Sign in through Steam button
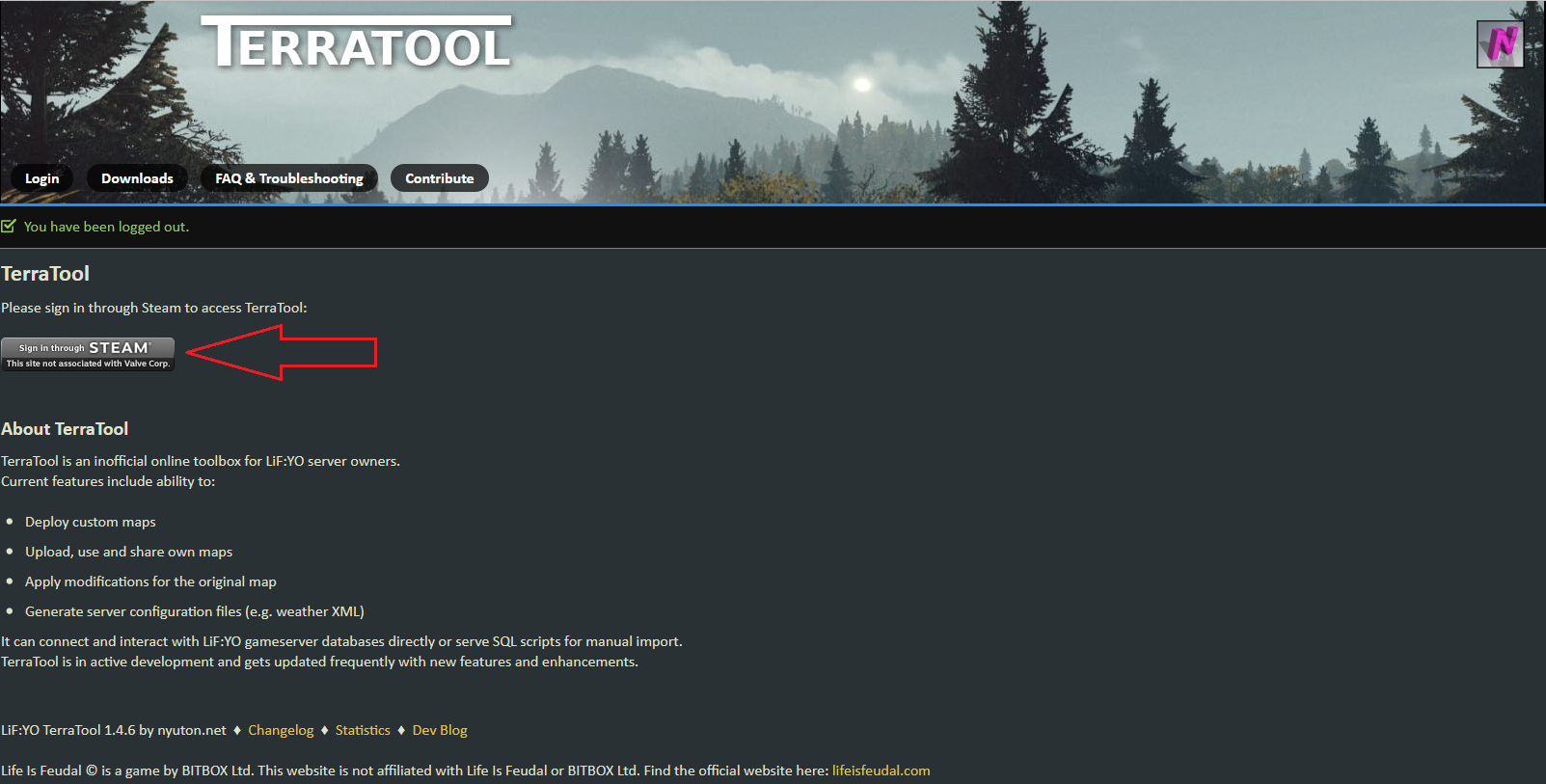The height and width of the screenshot is (784, 1546). [x=88, y=354]
